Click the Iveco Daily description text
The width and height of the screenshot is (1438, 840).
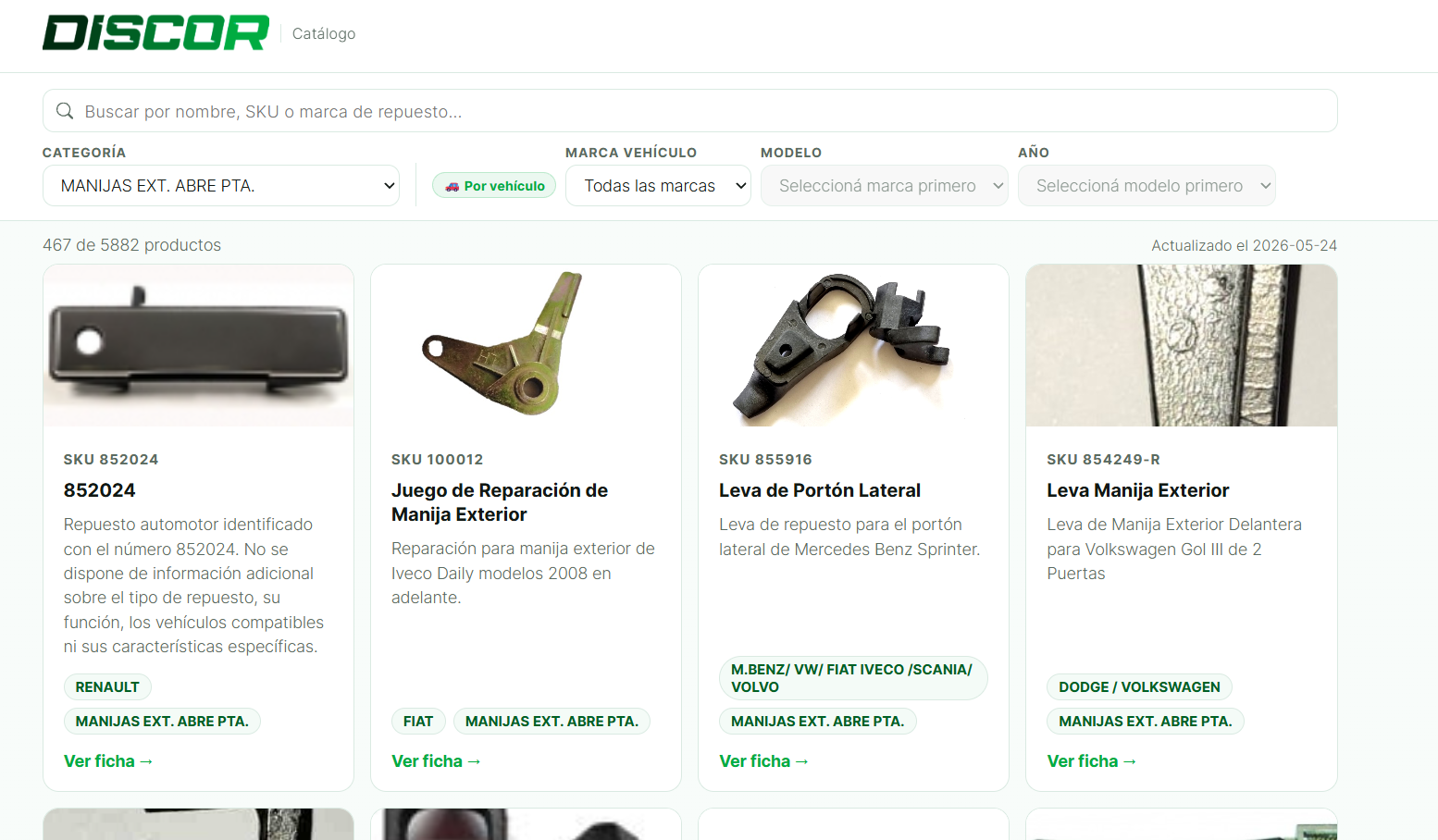(x=523, y=573)
